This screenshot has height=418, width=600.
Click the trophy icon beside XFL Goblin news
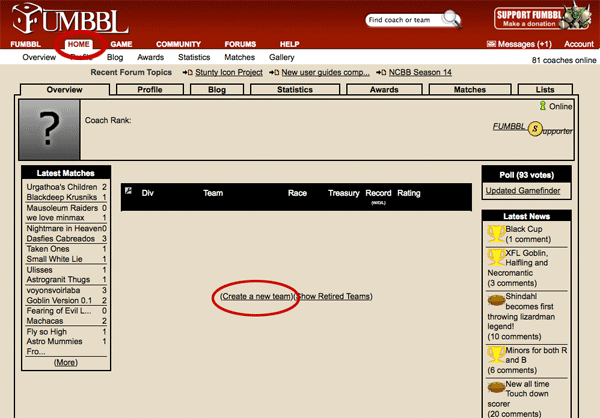[496, 258]
